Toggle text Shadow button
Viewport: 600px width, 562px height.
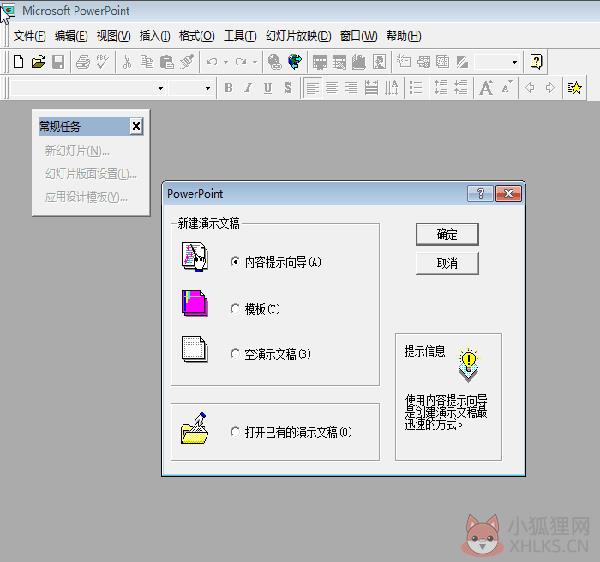(x=288, y=88)
